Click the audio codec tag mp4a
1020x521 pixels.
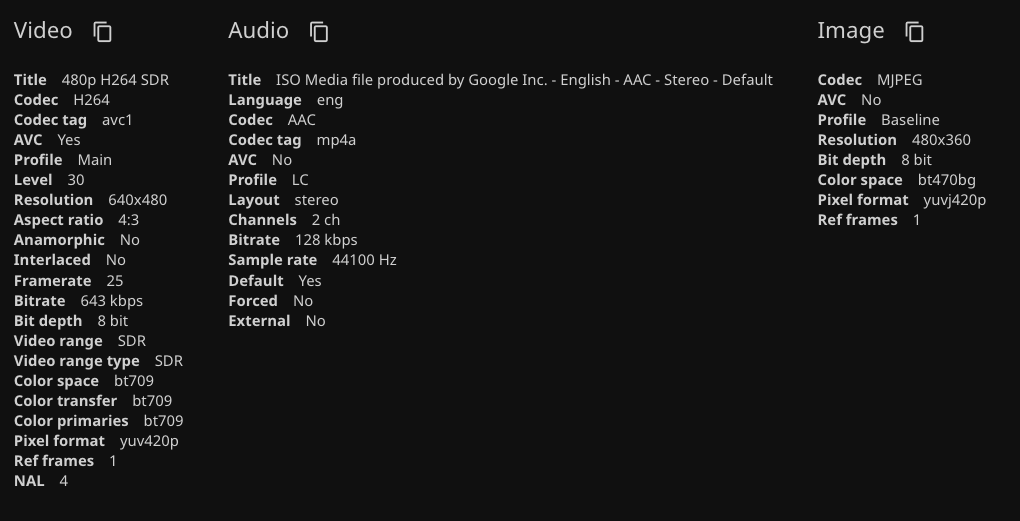(x=336, y=140)
